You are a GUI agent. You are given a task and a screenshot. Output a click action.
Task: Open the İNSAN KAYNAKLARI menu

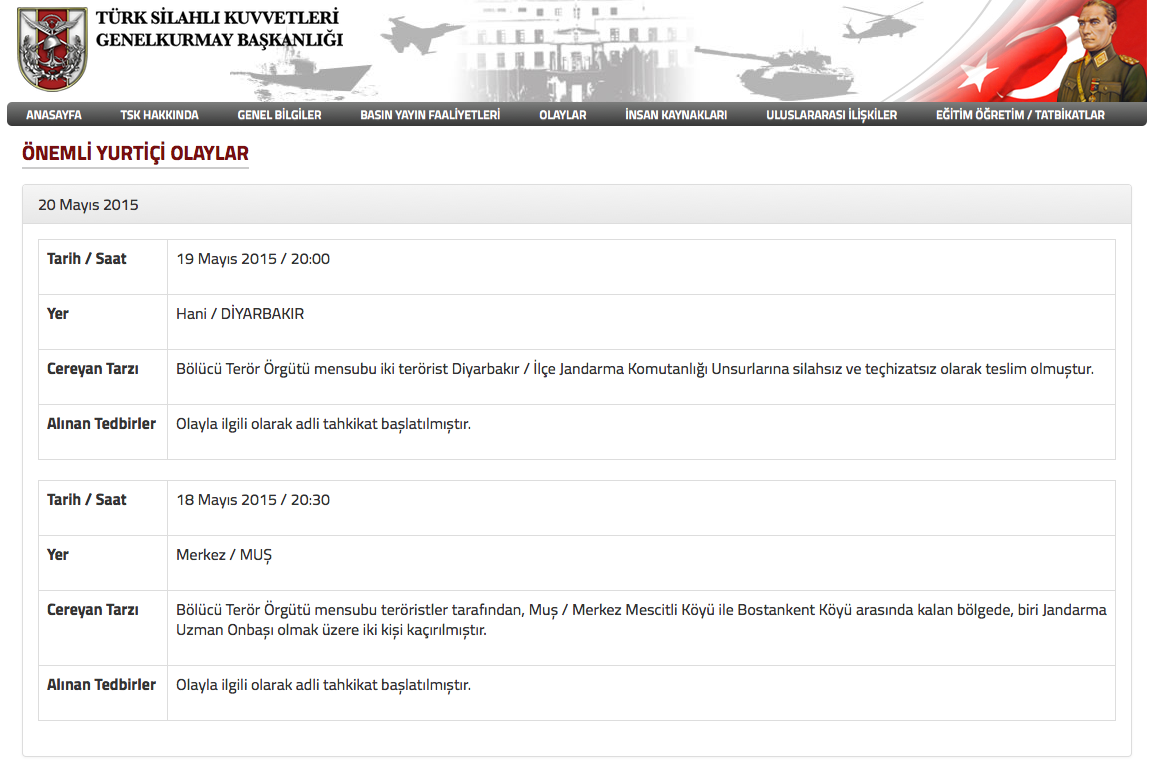(675, 114)
